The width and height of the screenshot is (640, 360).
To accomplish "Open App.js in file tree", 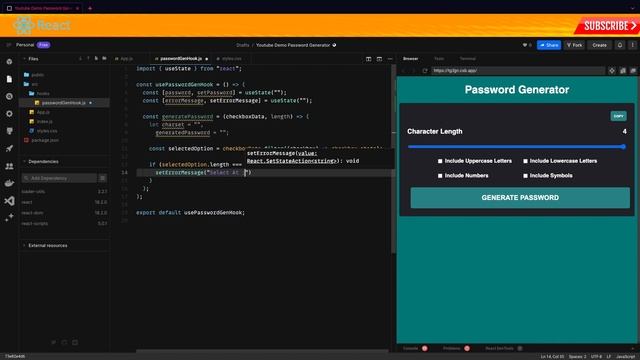I will (x=40, y=112).
